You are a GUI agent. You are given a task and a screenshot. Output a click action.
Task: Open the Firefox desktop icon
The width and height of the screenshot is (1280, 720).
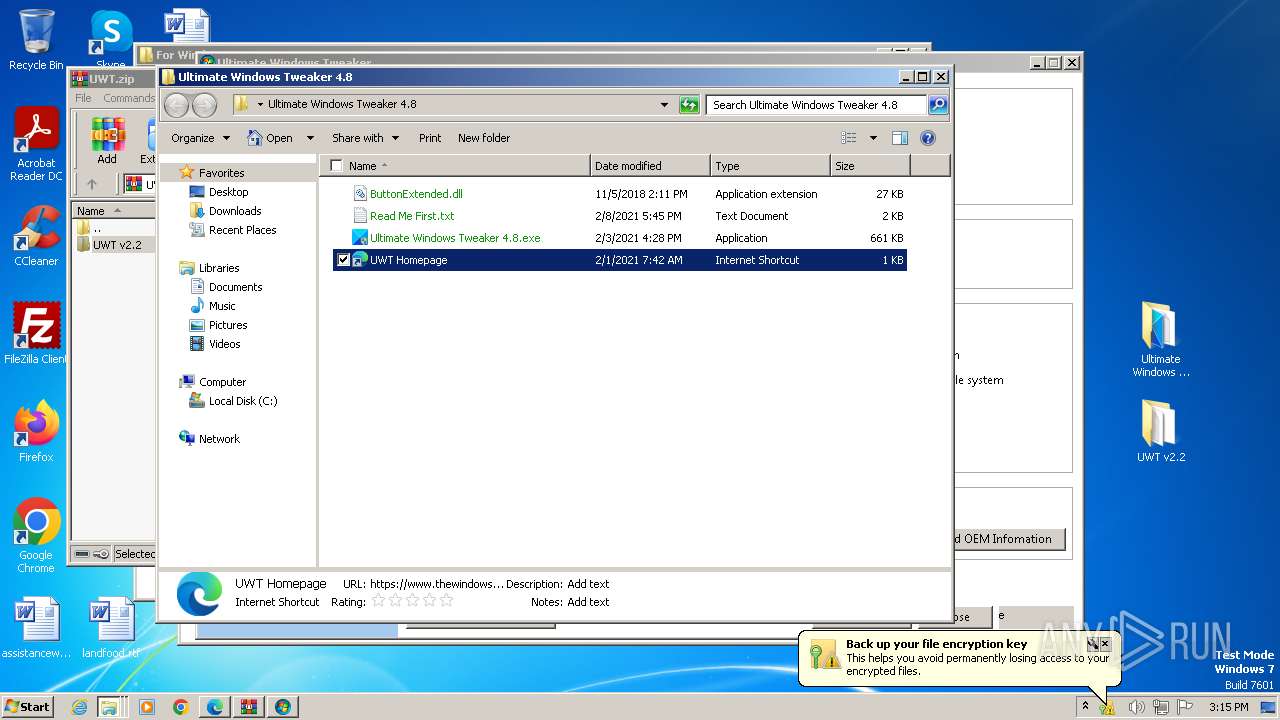click(36, 431)
